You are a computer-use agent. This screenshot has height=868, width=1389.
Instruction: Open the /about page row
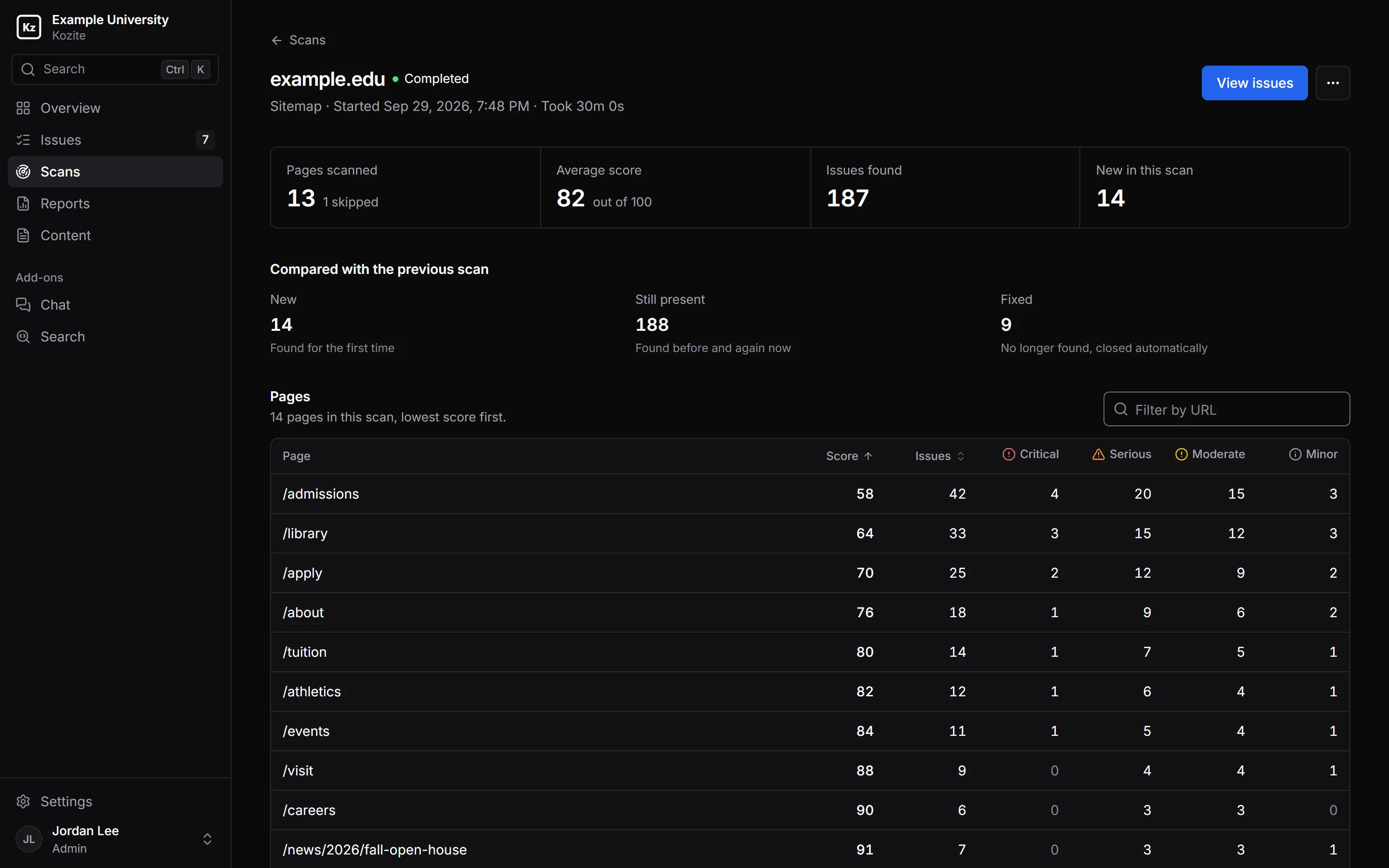(x=810, y=612)
